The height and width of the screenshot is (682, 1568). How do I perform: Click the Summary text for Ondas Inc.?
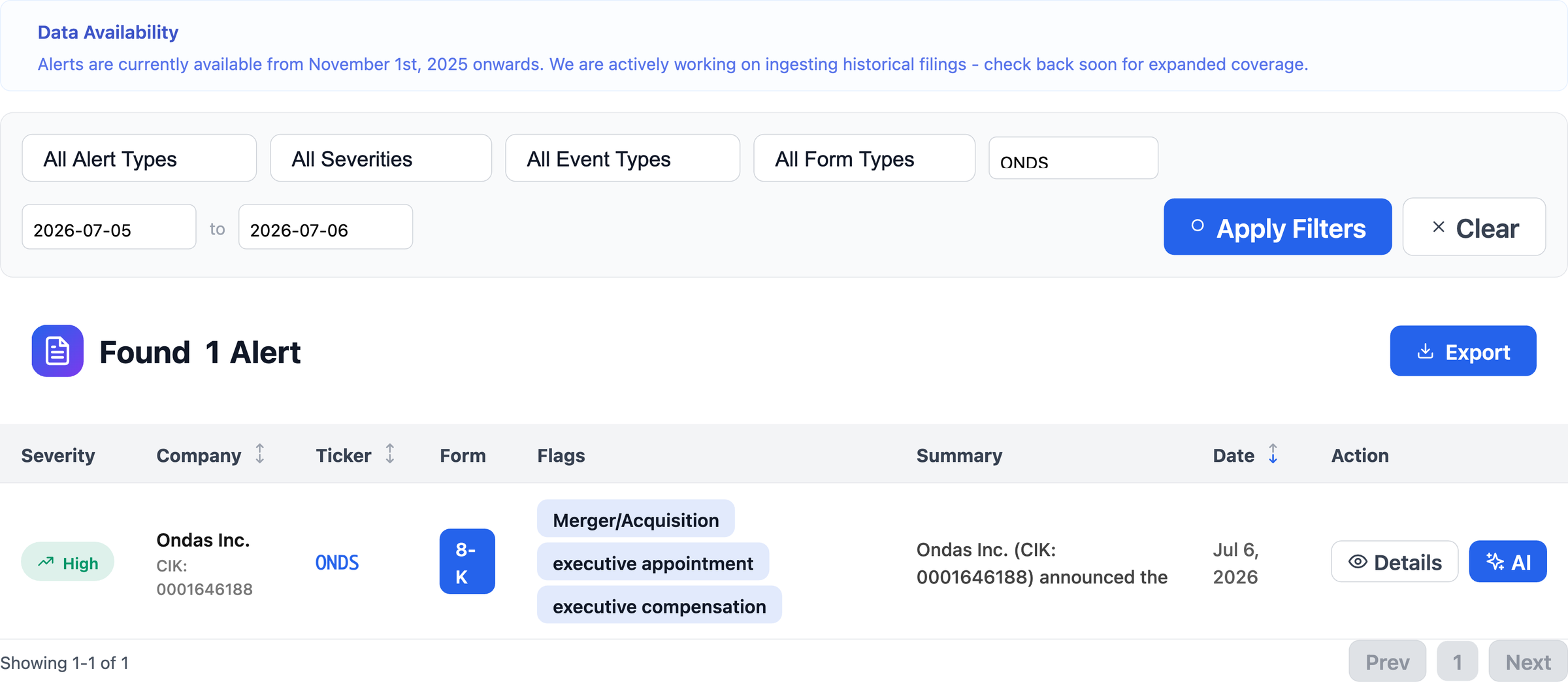coord(1042,563)
